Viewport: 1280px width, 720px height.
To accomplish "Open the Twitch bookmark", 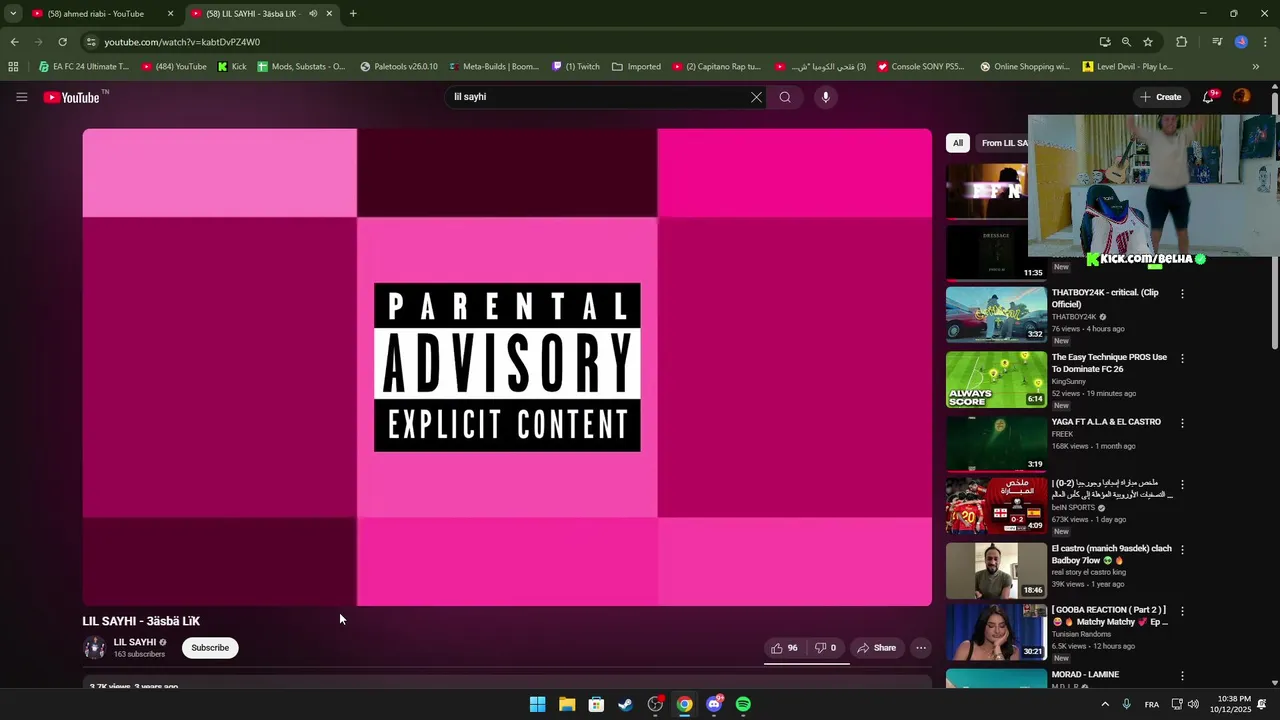I will [576, 67].
